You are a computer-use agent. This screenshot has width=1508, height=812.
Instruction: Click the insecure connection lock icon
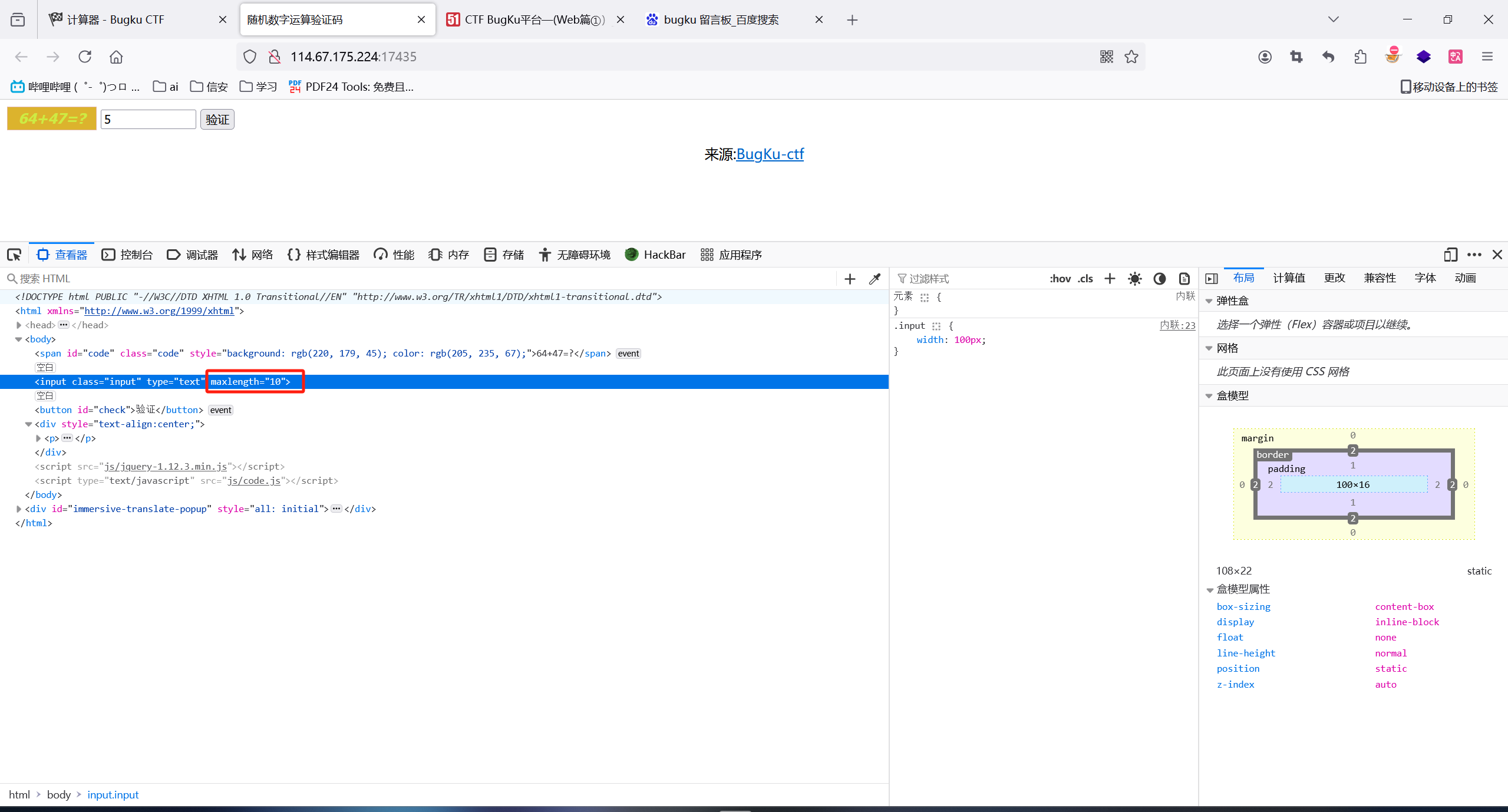click(x=274, y=57)
